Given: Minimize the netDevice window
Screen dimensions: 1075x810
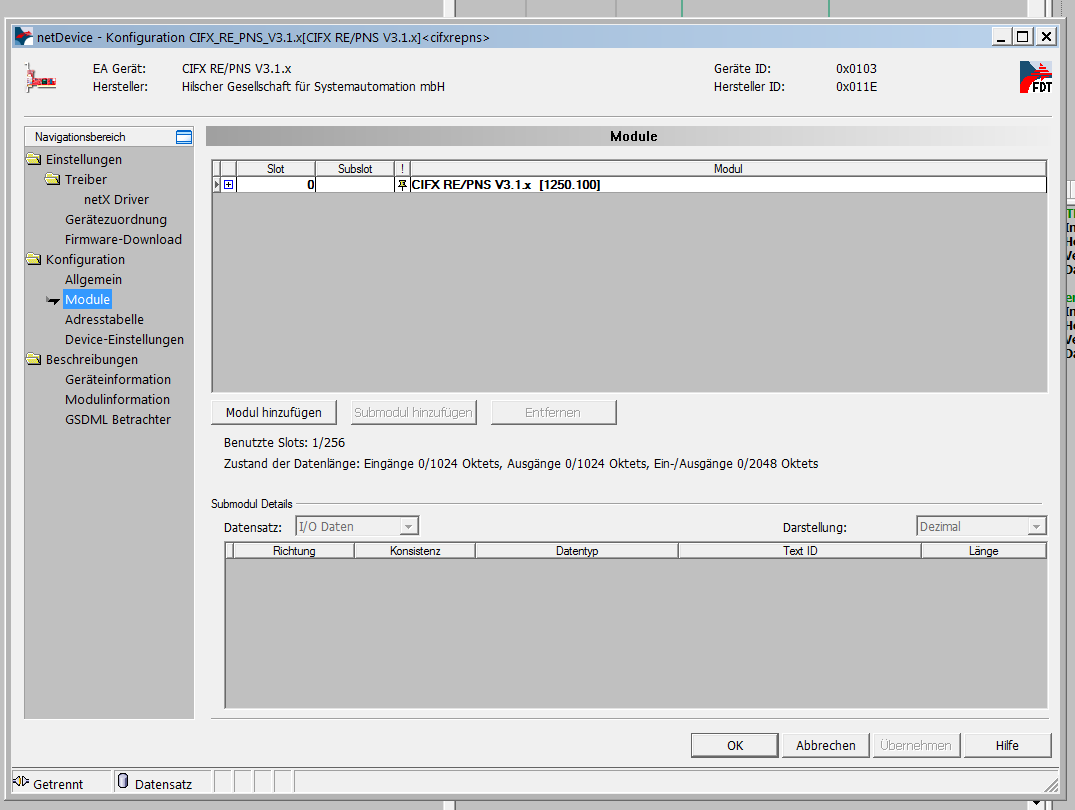Looking at the screenshot, I should pos(1001,36).
